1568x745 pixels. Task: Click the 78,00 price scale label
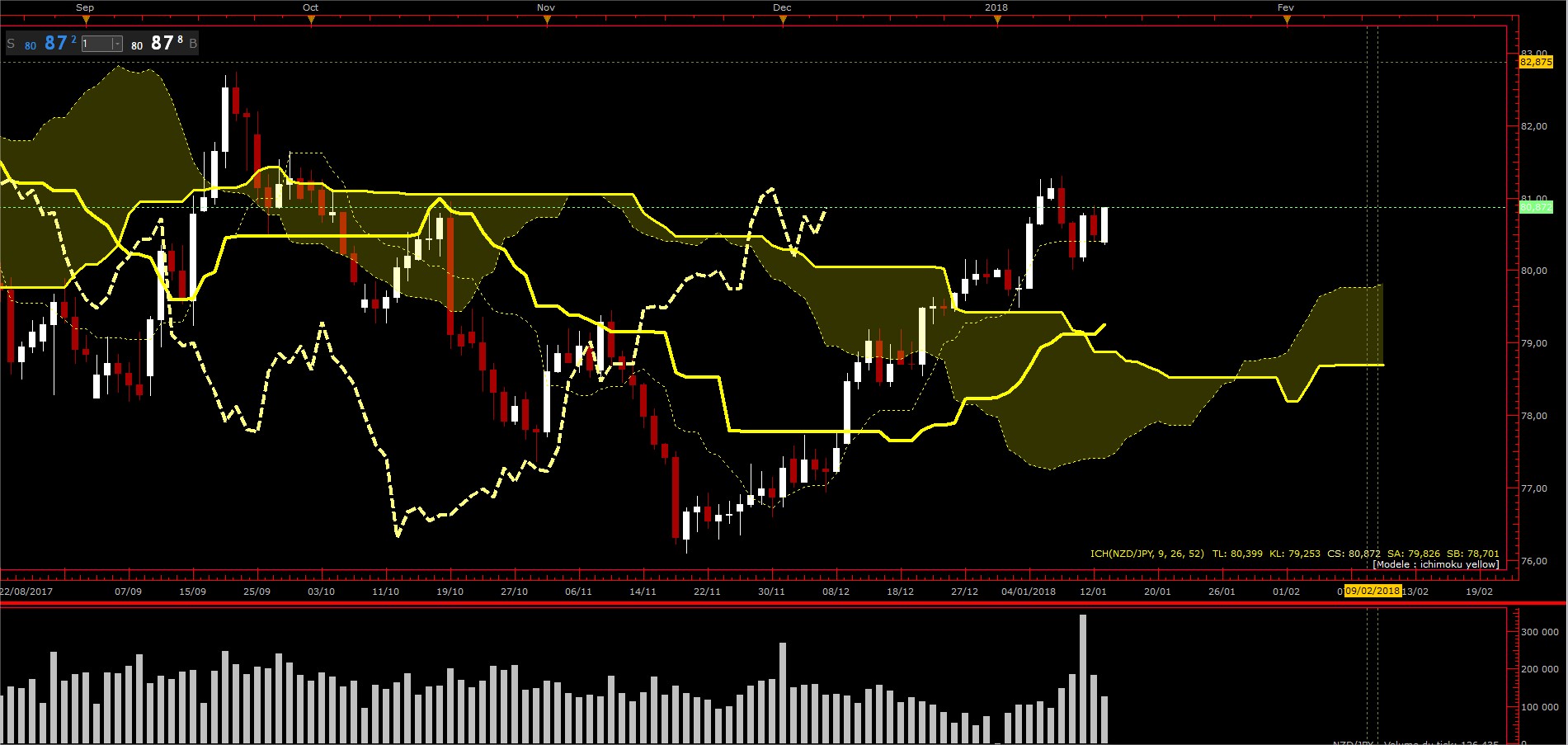pos(1534,416)
